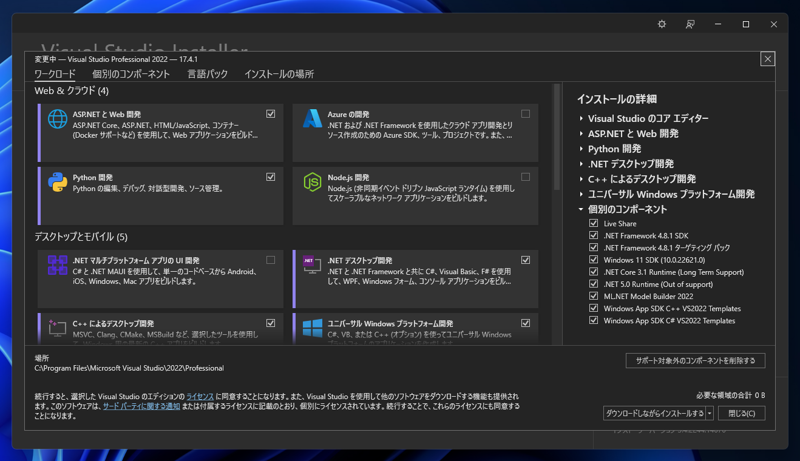Screen dimensions: 800x461
Task: Uncheck .NET Framework 4.8.1 SDK component
Action: (593, 235)
